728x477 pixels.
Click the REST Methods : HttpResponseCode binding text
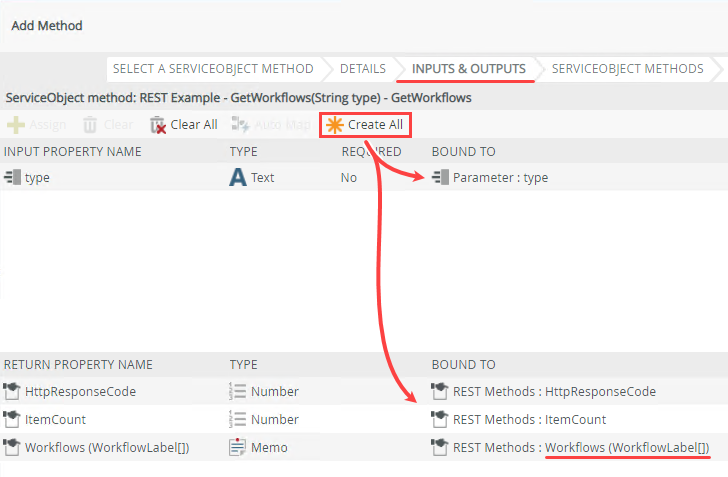click(x=554, y=392)
